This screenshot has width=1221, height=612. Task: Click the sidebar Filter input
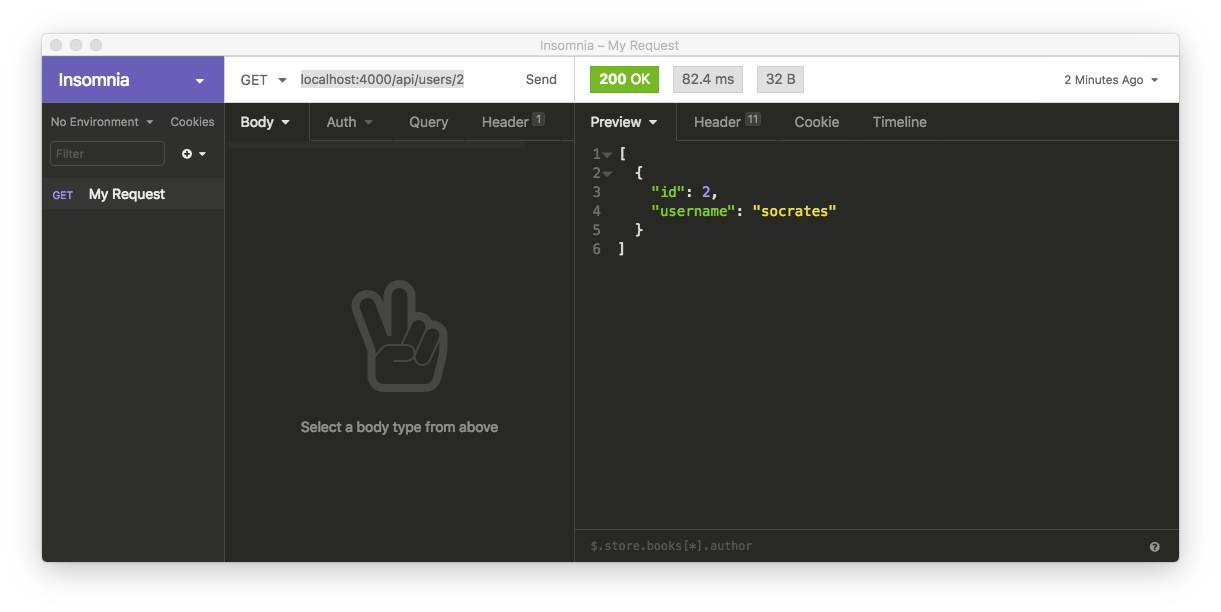(x=107, y=153)
